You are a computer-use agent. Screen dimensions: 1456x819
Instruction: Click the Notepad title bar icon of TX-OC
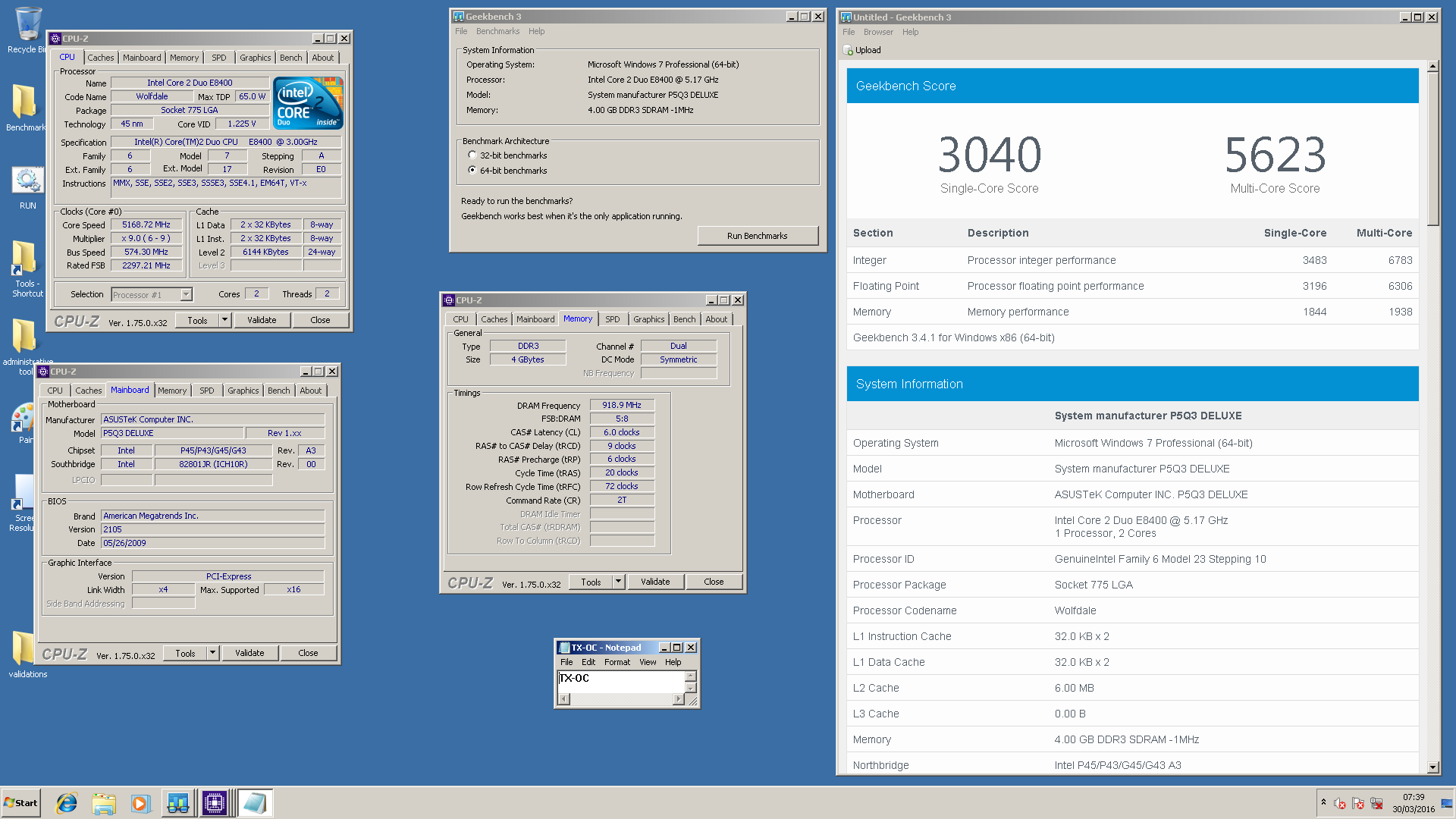(x=563, y=648)
